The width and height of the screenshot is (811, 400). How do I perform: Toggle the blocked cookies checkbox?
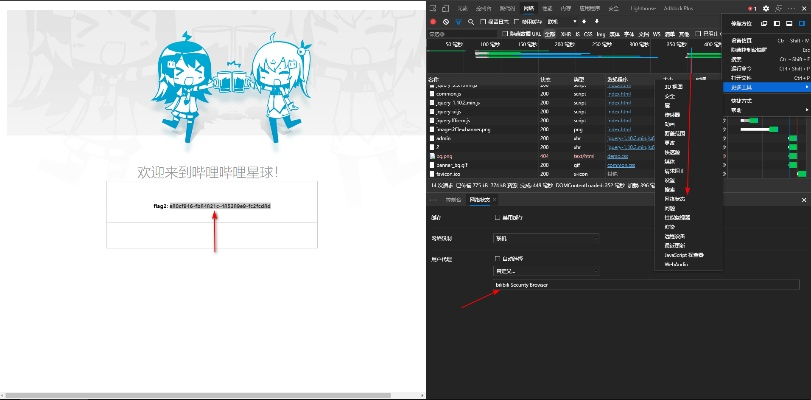[x=698, y=34]
